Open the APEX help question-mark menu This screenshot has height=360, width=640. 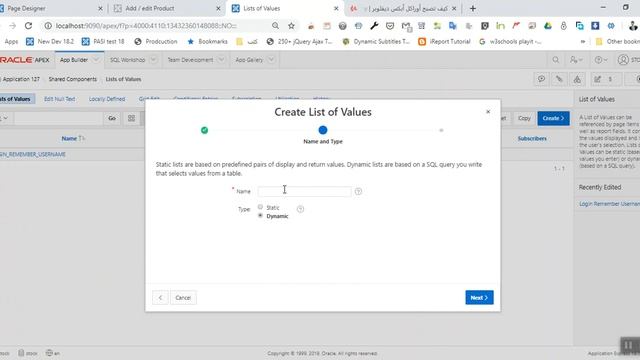[x=600, y=60]
